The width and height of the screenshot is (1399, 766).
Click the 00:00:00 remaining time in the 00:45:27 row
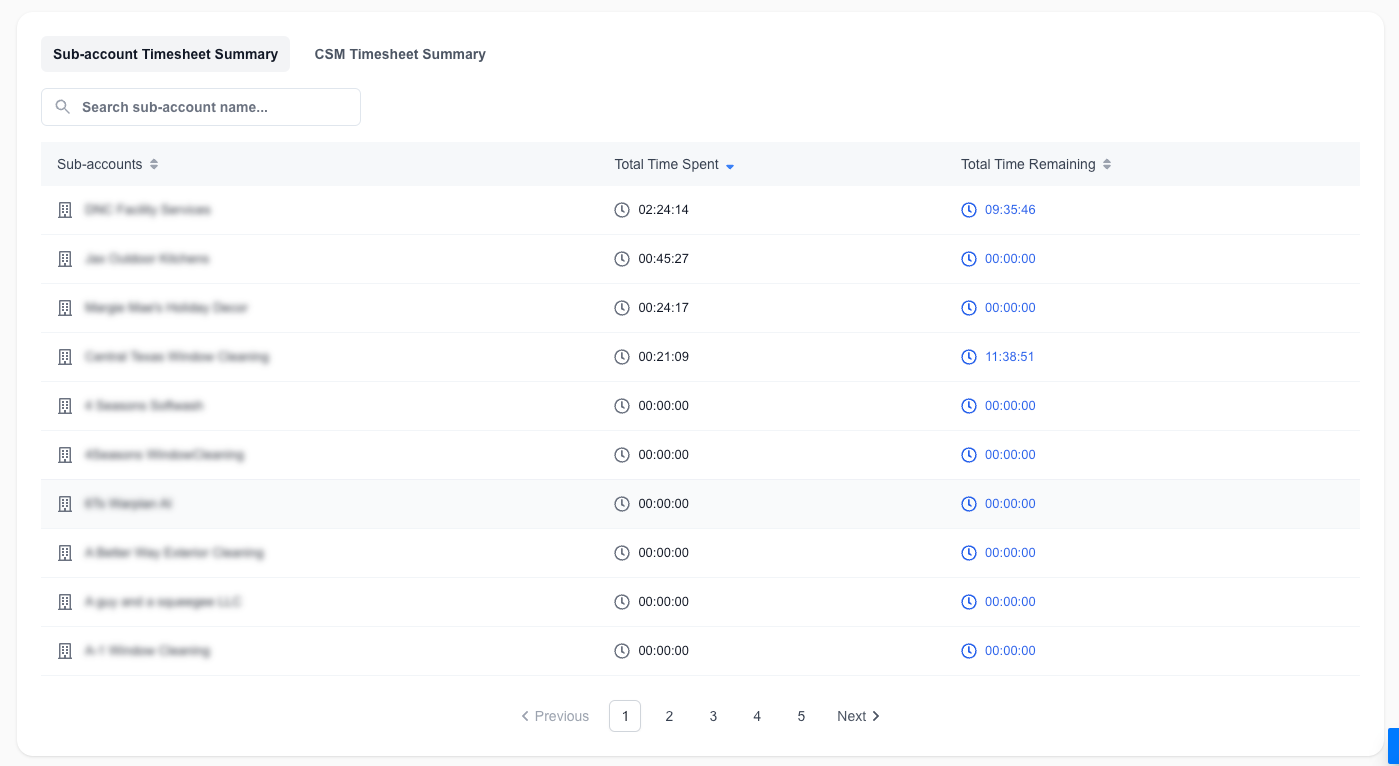point(1010,259)
